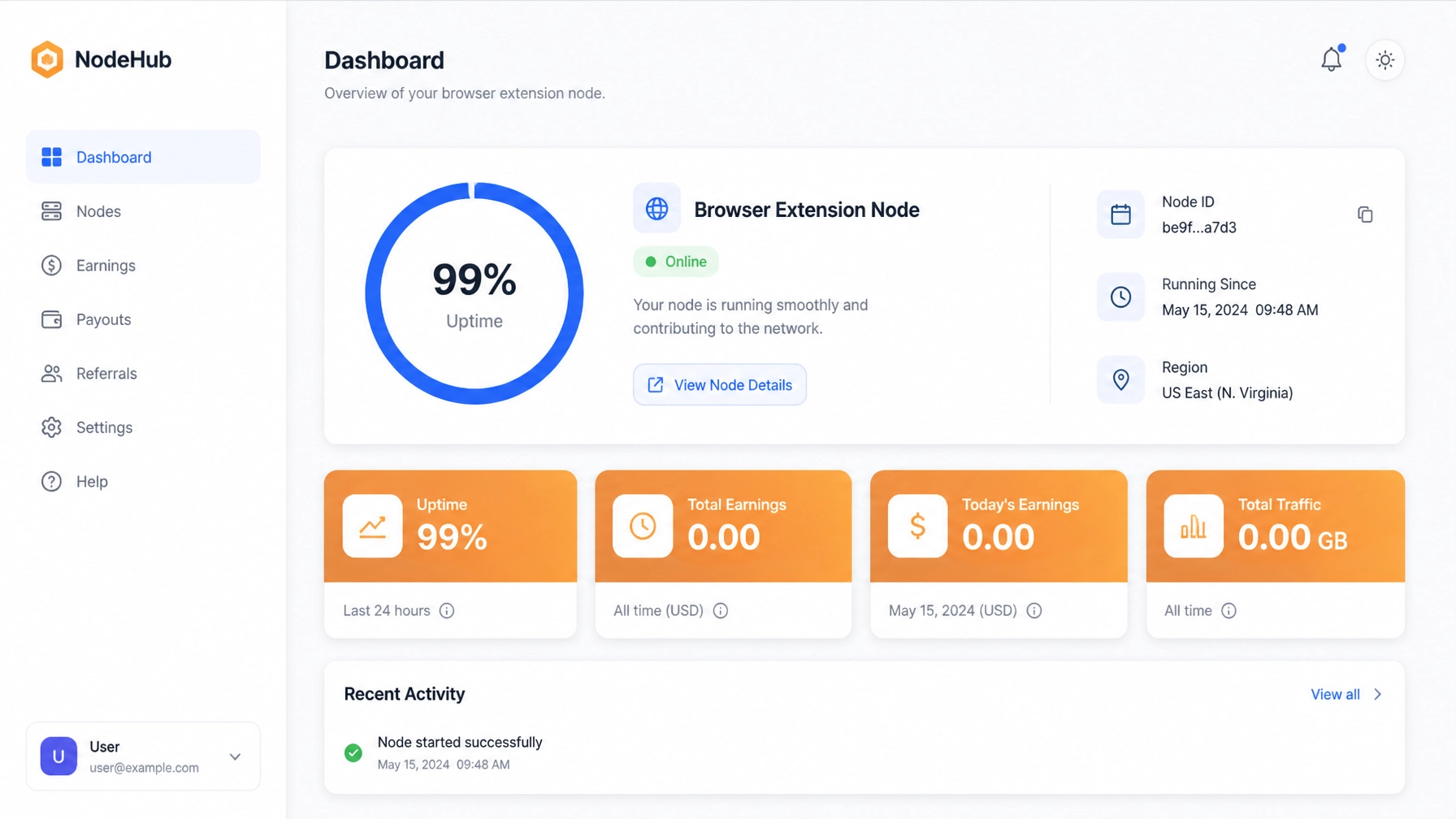Click the Total Earnings 0.00 value
The width and height of the screenshot is (1456, 819).
[x=724, y=537]
